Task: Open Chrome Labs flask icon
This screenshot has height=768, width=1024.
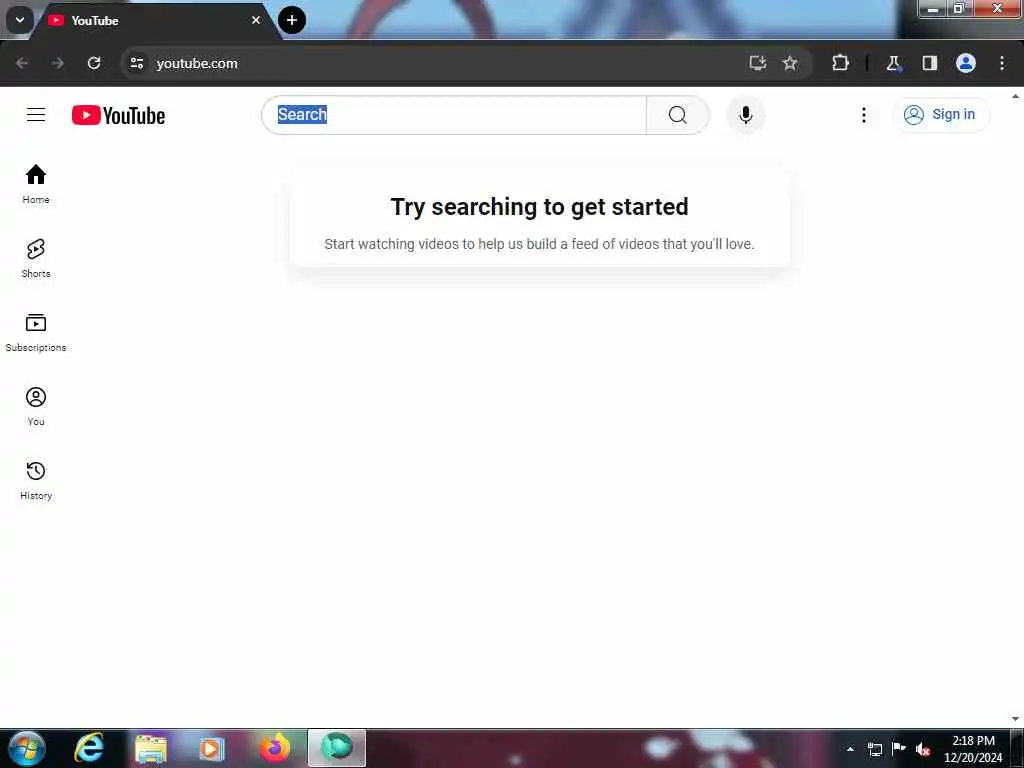Action: (x=893, y=63)
